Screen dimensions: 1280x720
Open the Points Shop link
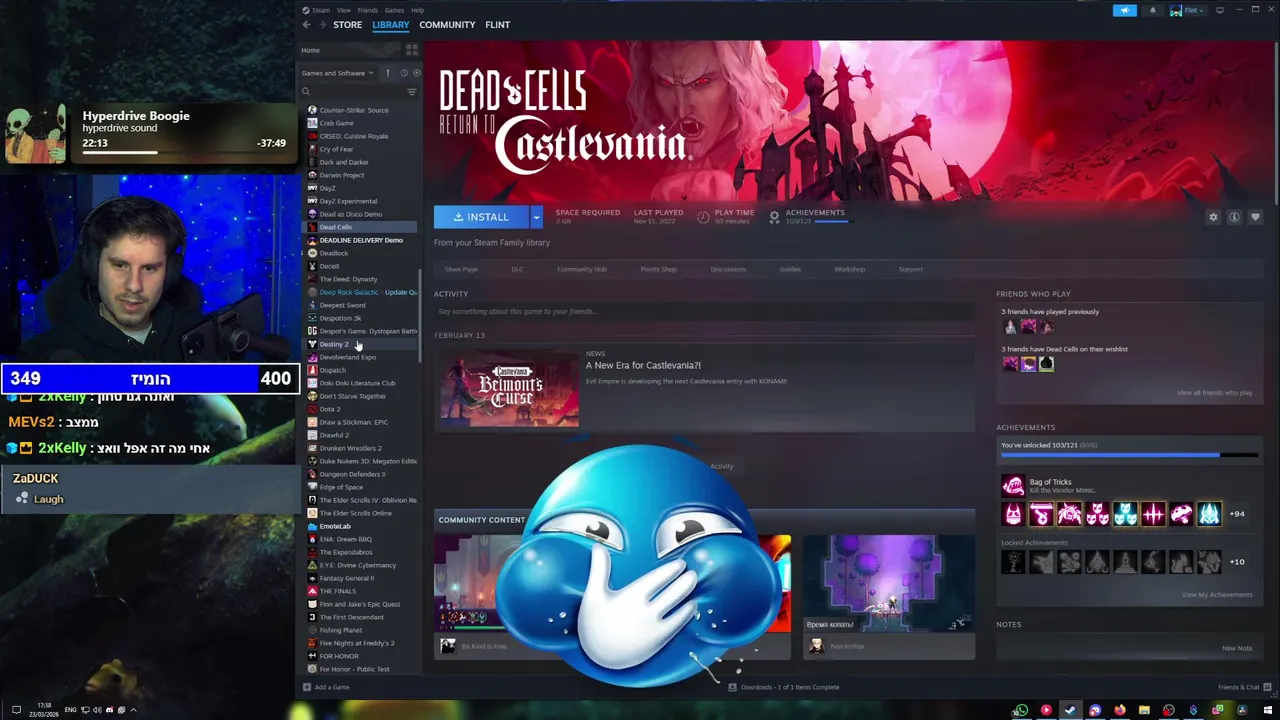pyautogui.click(x=658, y=269)
